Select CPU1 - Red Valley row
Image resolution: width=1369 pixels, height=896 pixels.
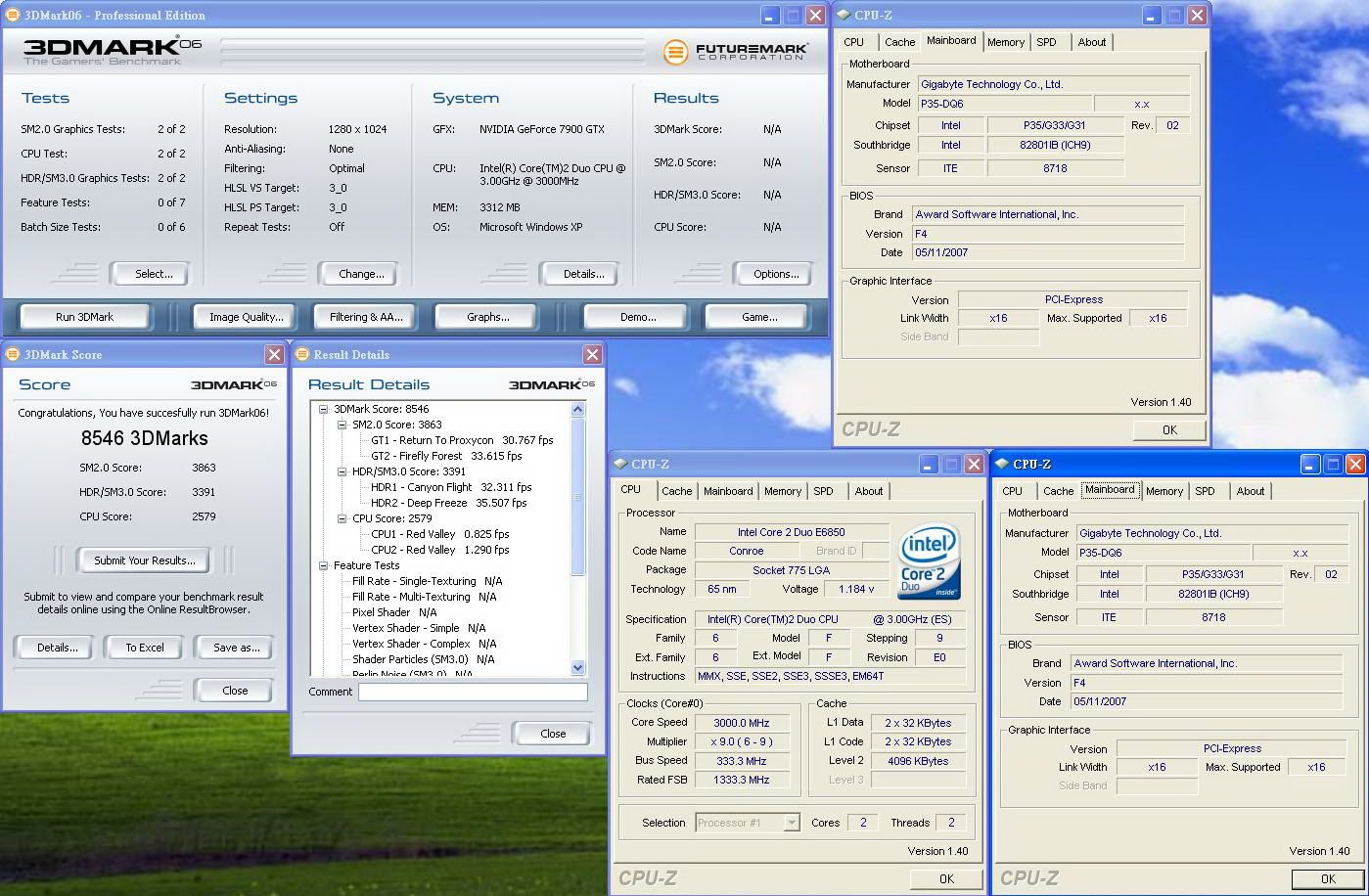point(439,534)
